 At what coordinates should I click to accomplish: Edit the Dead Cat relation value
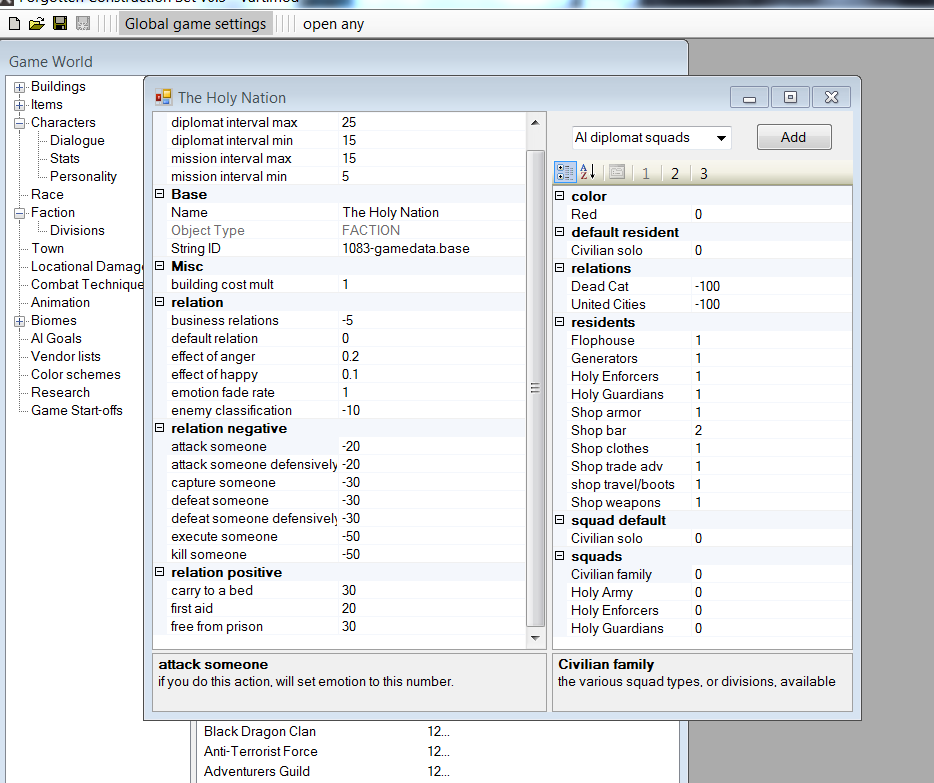(771, 286)
